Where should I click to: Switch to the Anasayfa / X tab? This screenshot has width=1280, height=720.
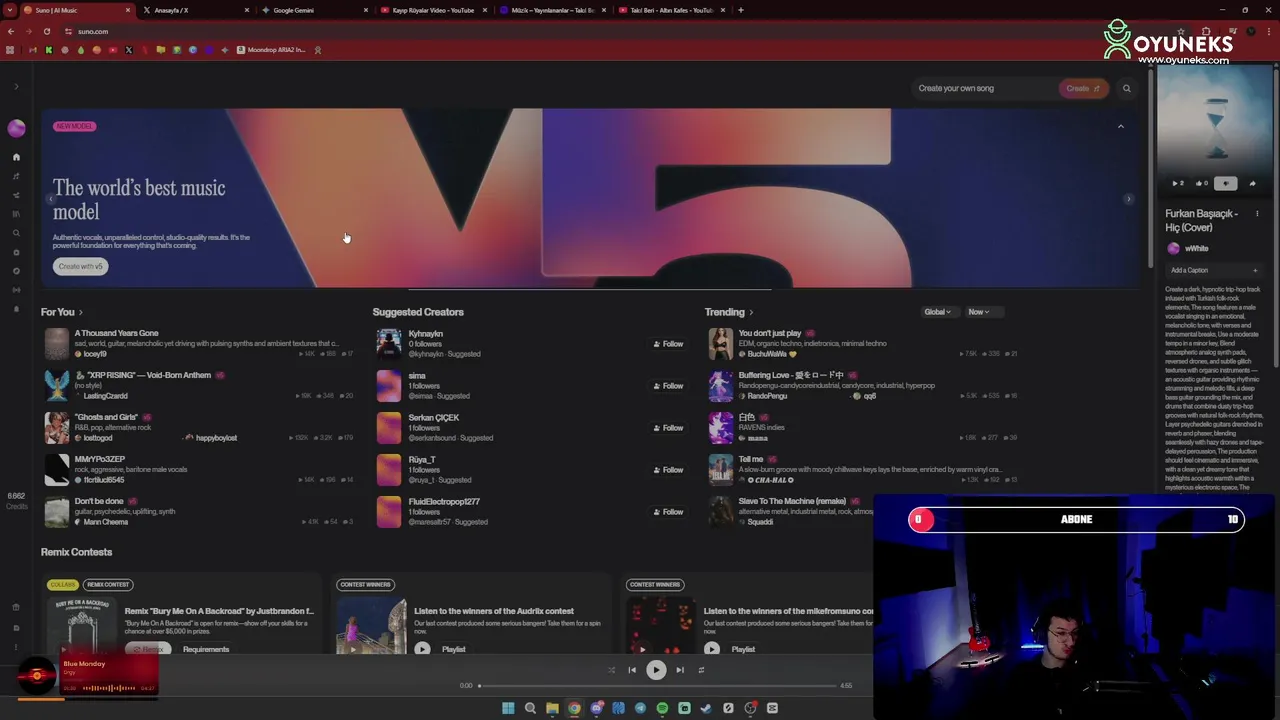point(195,10)
